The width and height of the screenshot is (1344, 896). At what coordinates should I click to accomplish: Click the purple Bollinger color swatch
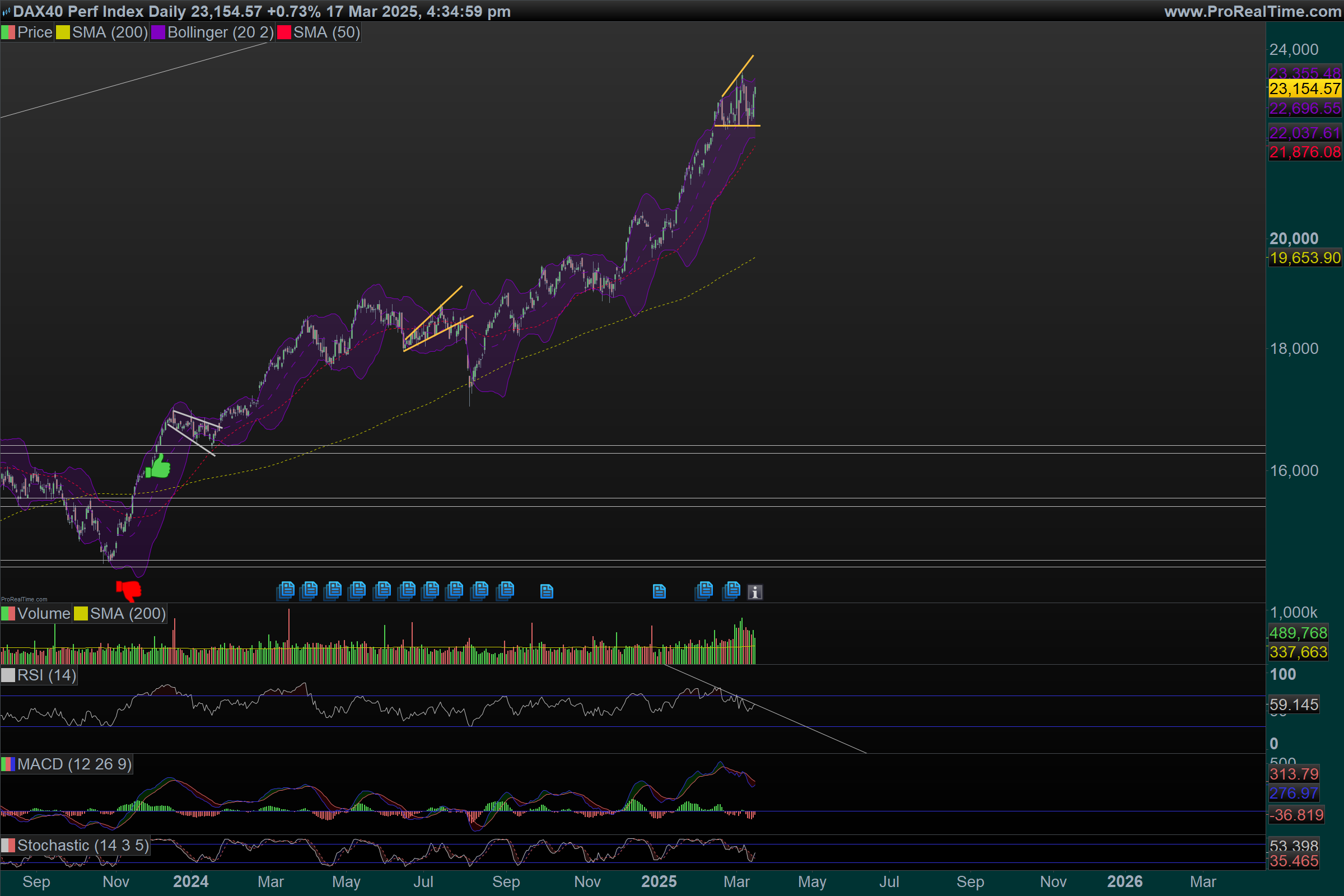[x=158, y=32]
